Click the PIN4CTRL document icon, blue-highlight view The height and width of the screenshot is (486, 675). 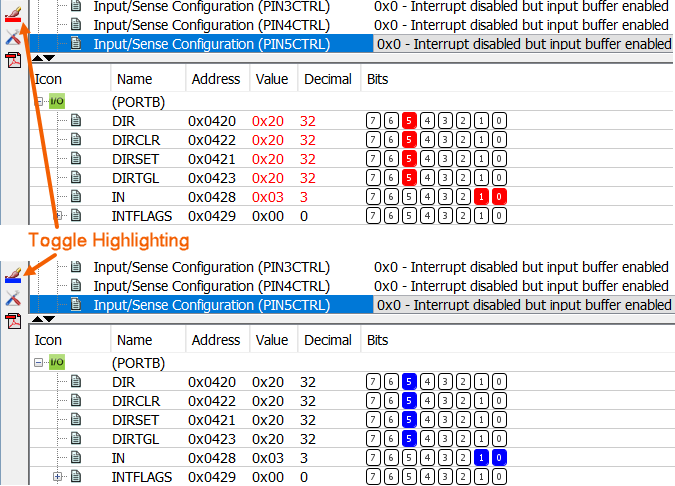point(76,285)
